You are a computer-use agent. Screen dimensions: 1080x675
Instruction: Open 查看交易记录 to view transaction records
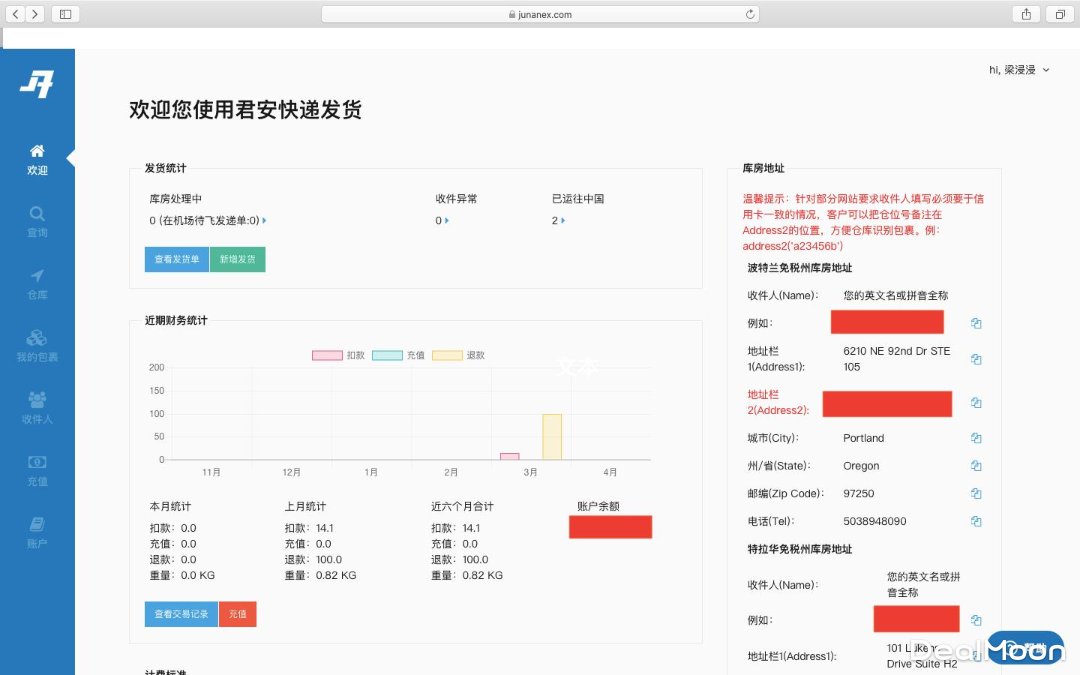point(180,615)
